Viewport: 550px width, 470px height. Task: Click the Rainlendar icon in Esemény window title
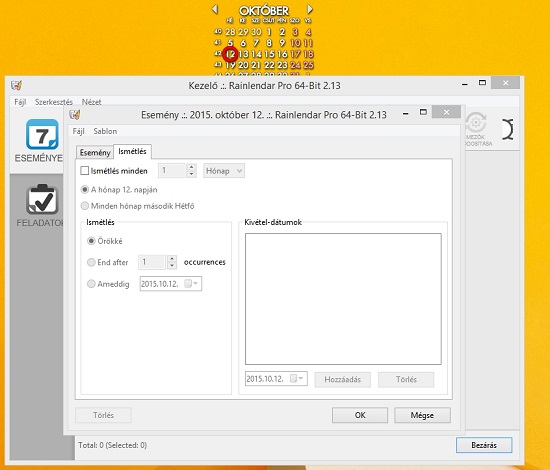coord(75,114)
